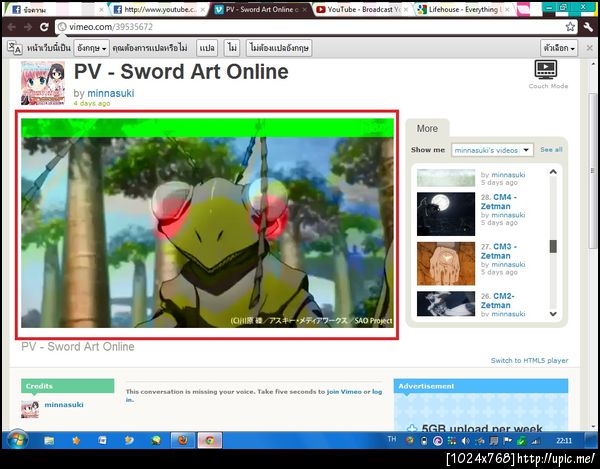This screenshot has height=469, width=600.
Task: Open the Chrome wrench menu
Action: click(x=588, y=27)
